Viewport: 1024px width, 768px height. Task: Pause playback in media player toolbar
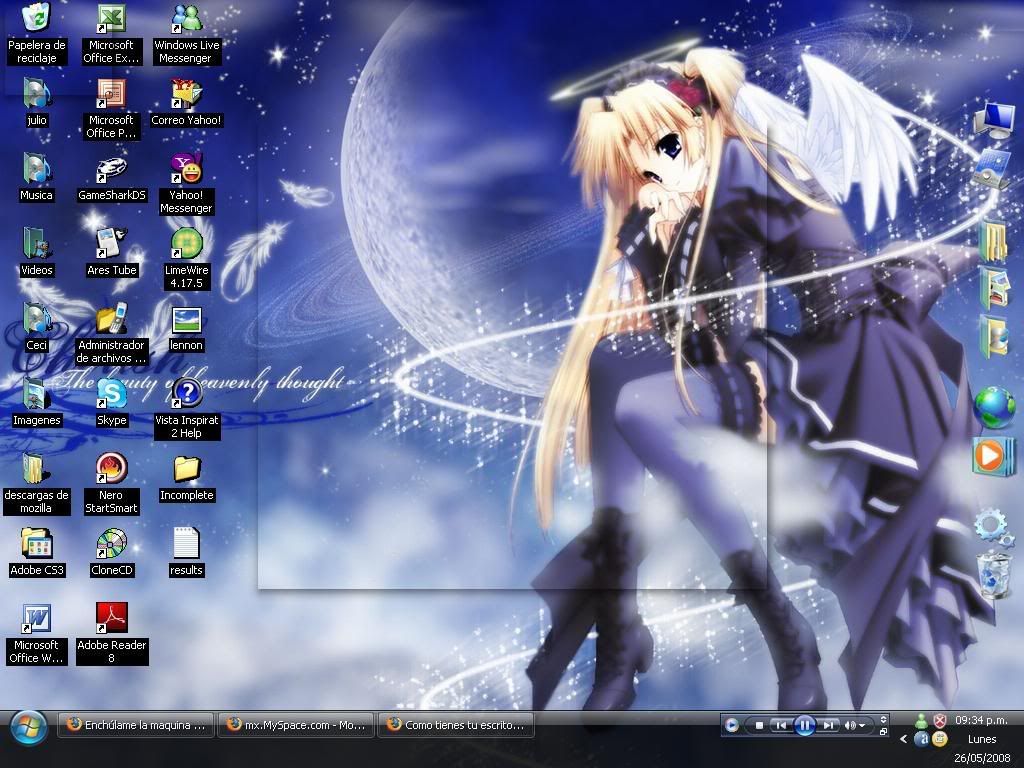coord(805,725)
